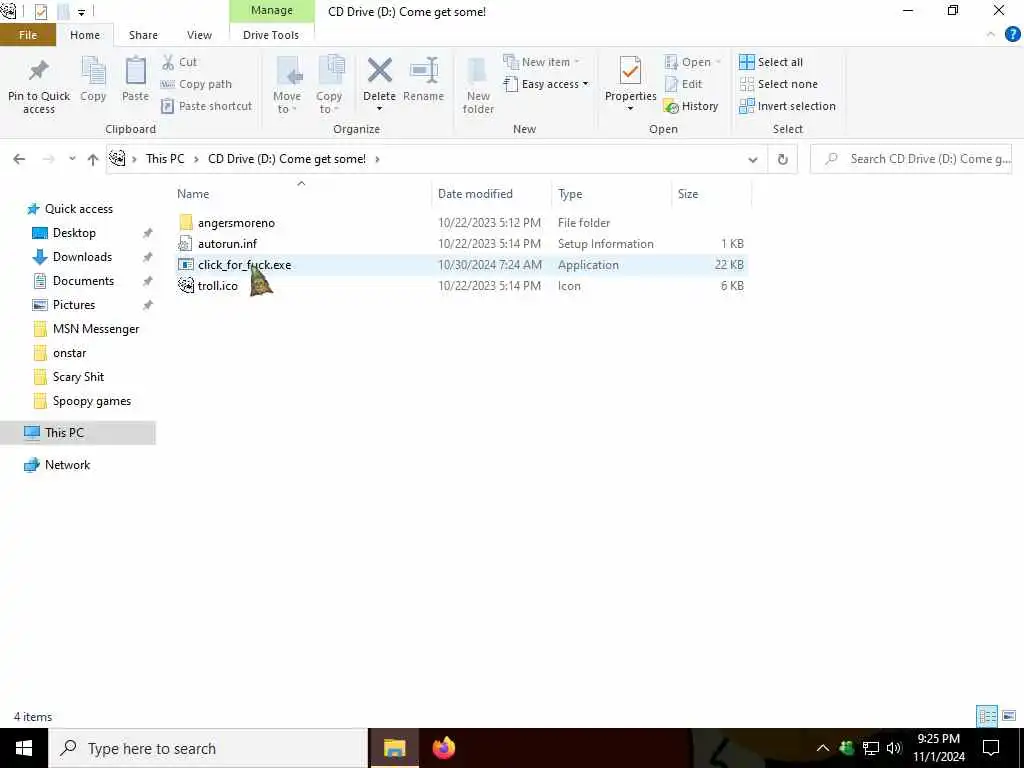Click Invert selection
Viewport: 1024px width, 768px height.
point(787,106)
